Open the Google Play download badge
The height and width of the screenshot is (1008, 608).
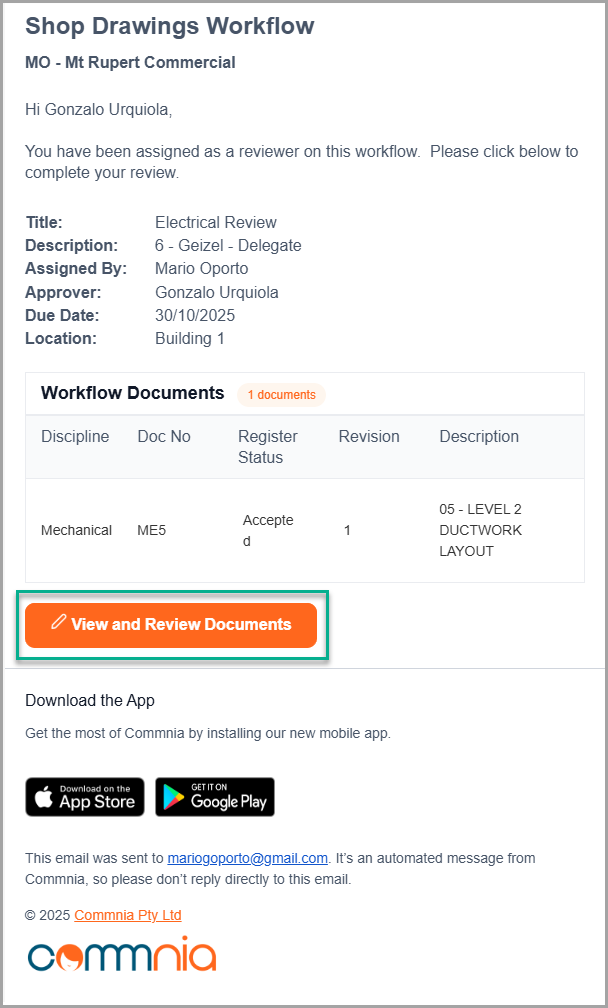click(x=215, y=797)
